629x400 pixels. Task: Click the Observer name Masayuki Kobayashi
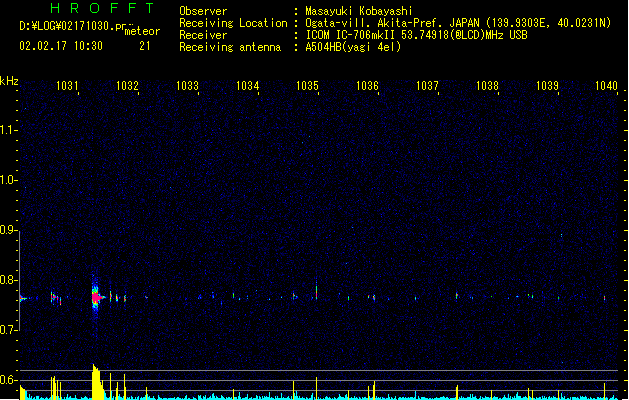click(x=359, y=11)
